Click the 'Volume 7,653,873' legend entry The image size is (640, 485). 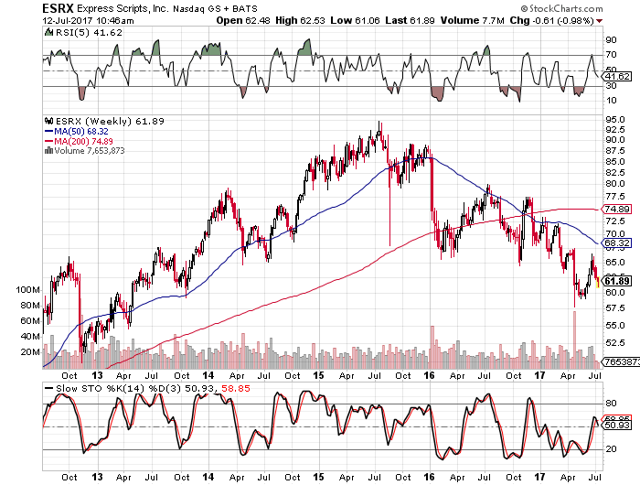click(x=89, y=151)
